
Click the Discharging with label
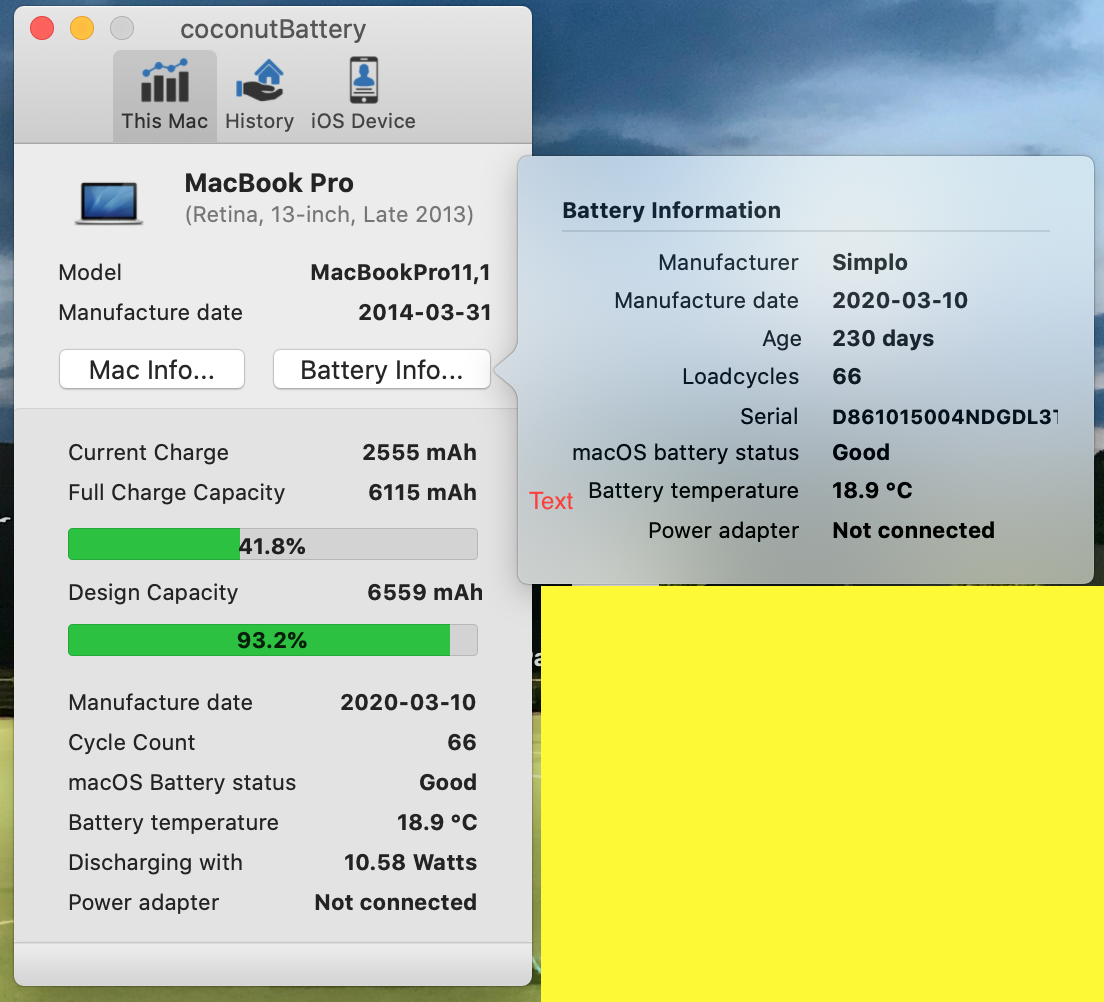coord(156,863)
